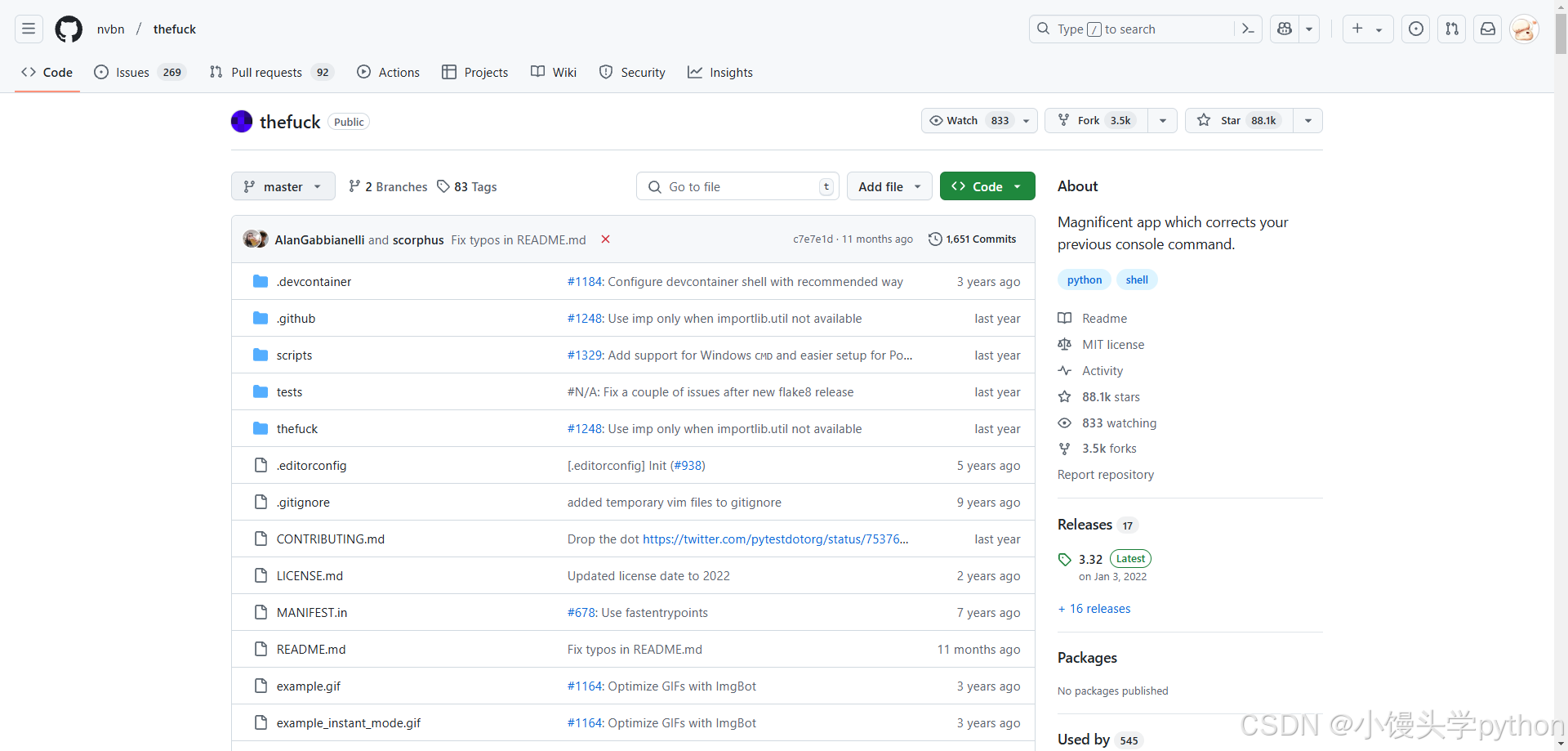Click the commit history clock icon
This screenshot has width=1568, height=751.
[x=935, y=239]
